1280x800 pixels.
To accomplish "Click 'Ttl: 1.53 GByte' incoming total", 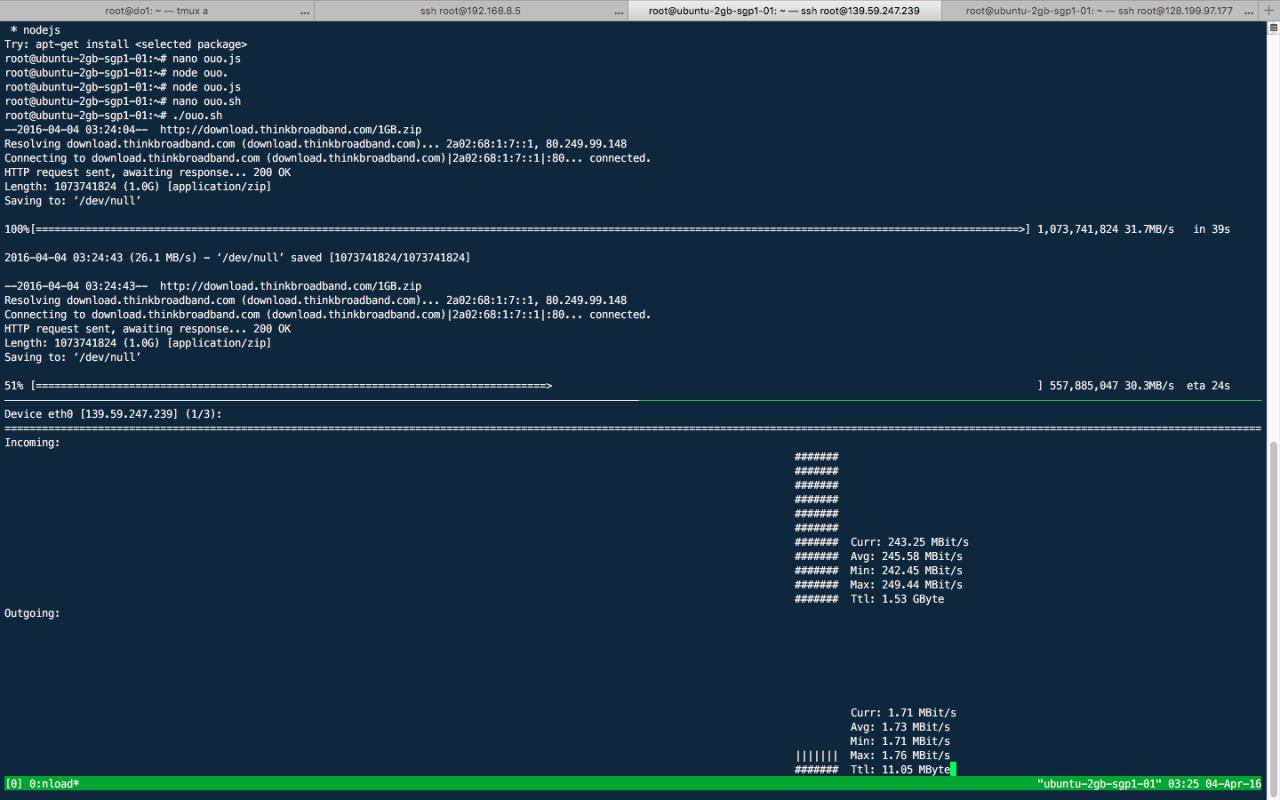I will tap(897, 599).
